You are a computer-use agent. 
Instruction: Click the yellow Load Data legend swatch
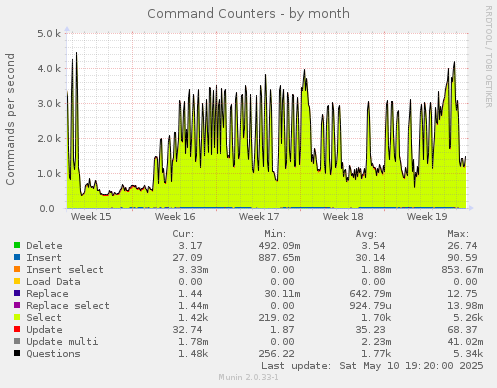point(17,281)
